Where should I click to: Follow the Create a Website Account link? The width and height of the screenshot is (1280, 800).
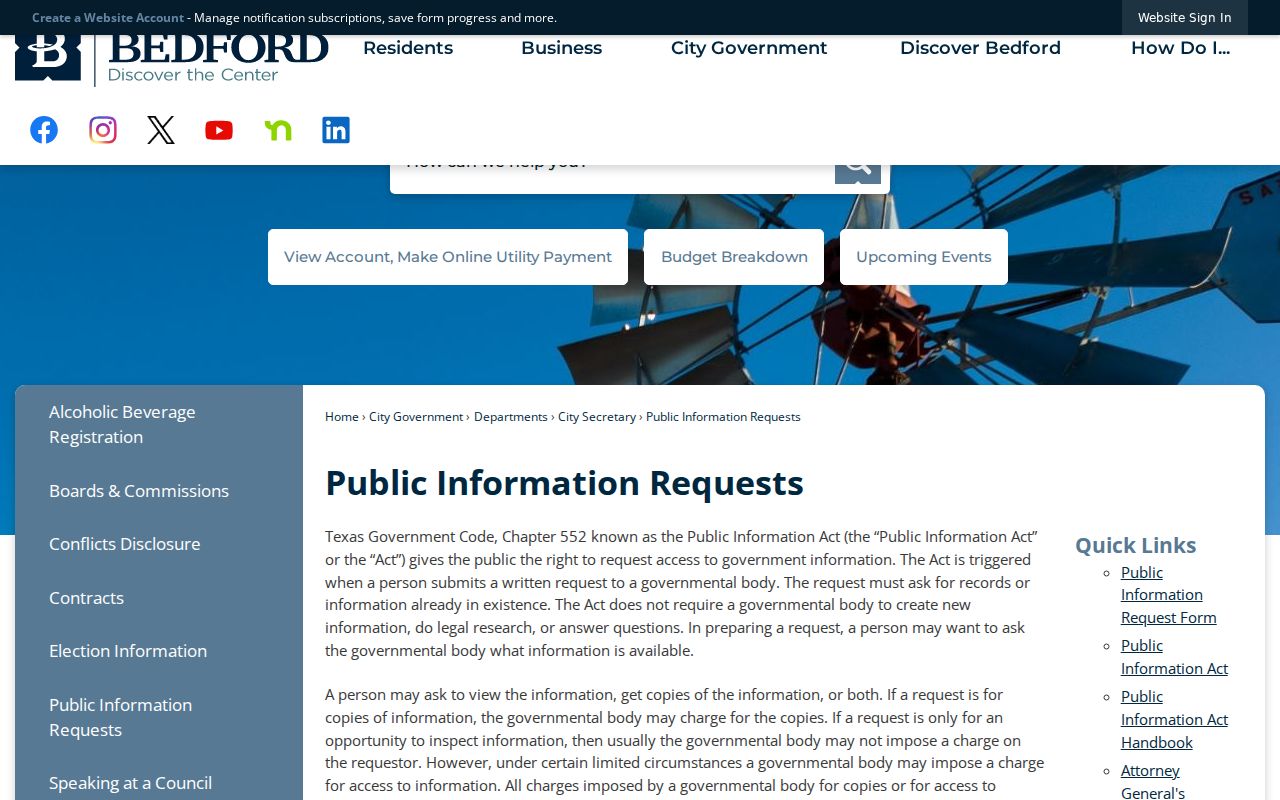pyautogui.click(x=108, y=17)
